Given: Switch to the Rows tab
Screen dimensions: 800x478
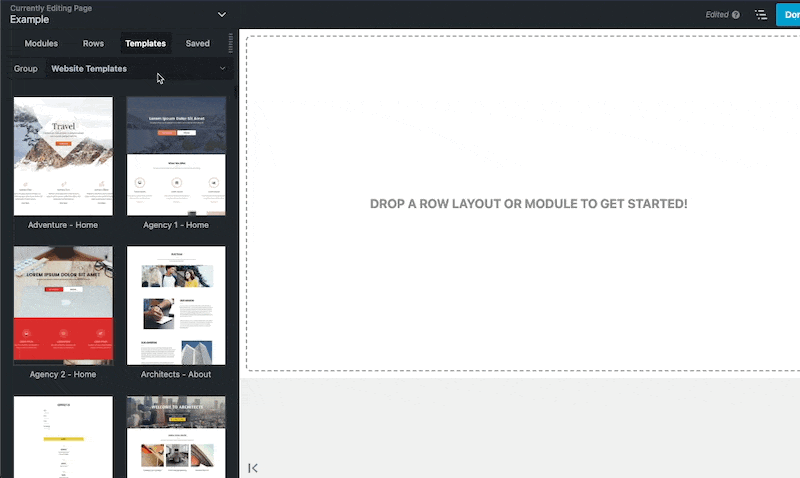Looking at the screenshot, I should 93,43.
